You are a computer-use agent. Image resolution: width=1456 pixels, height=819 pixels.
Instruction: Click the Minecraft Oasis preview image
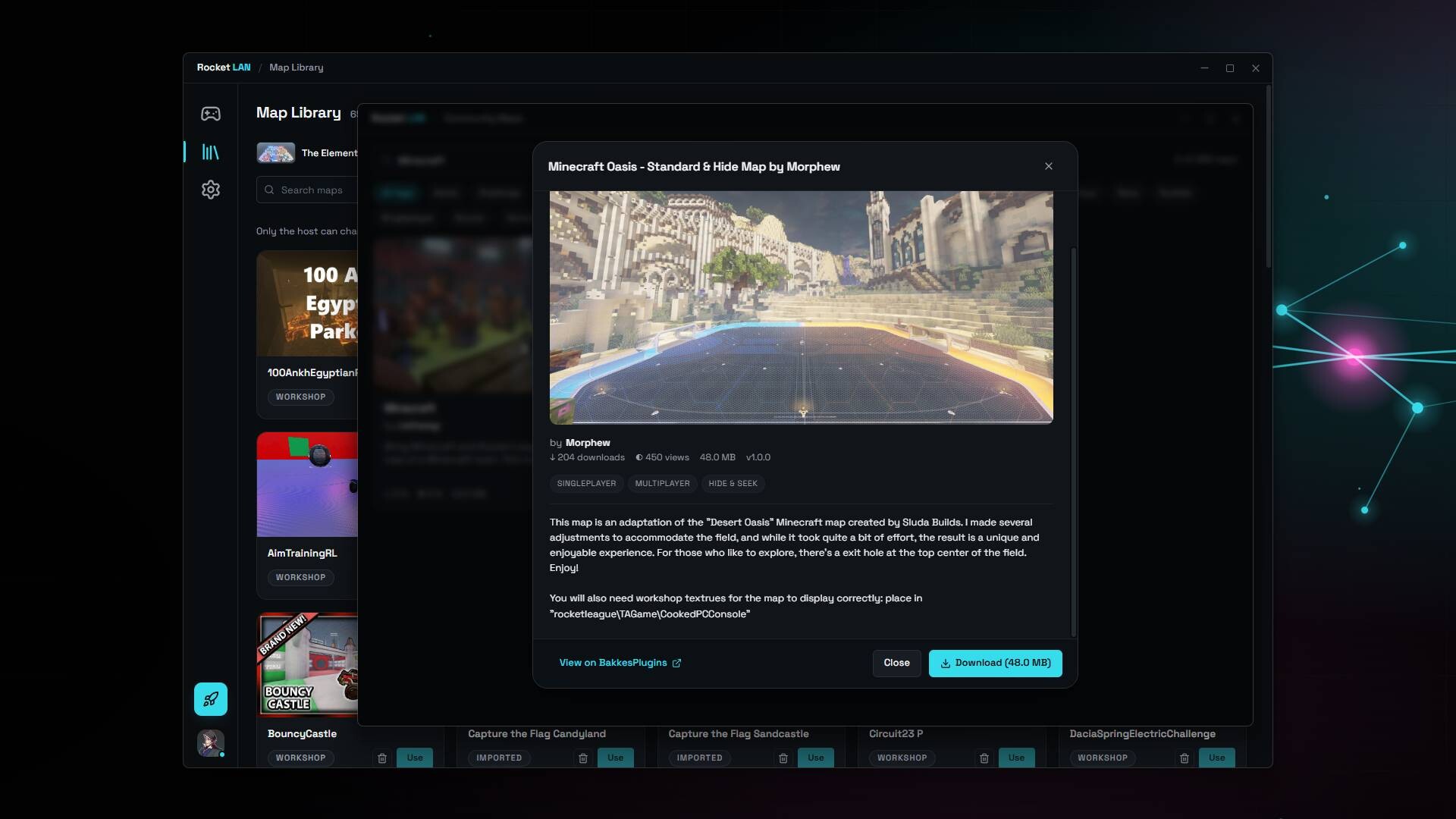[801, 307]
